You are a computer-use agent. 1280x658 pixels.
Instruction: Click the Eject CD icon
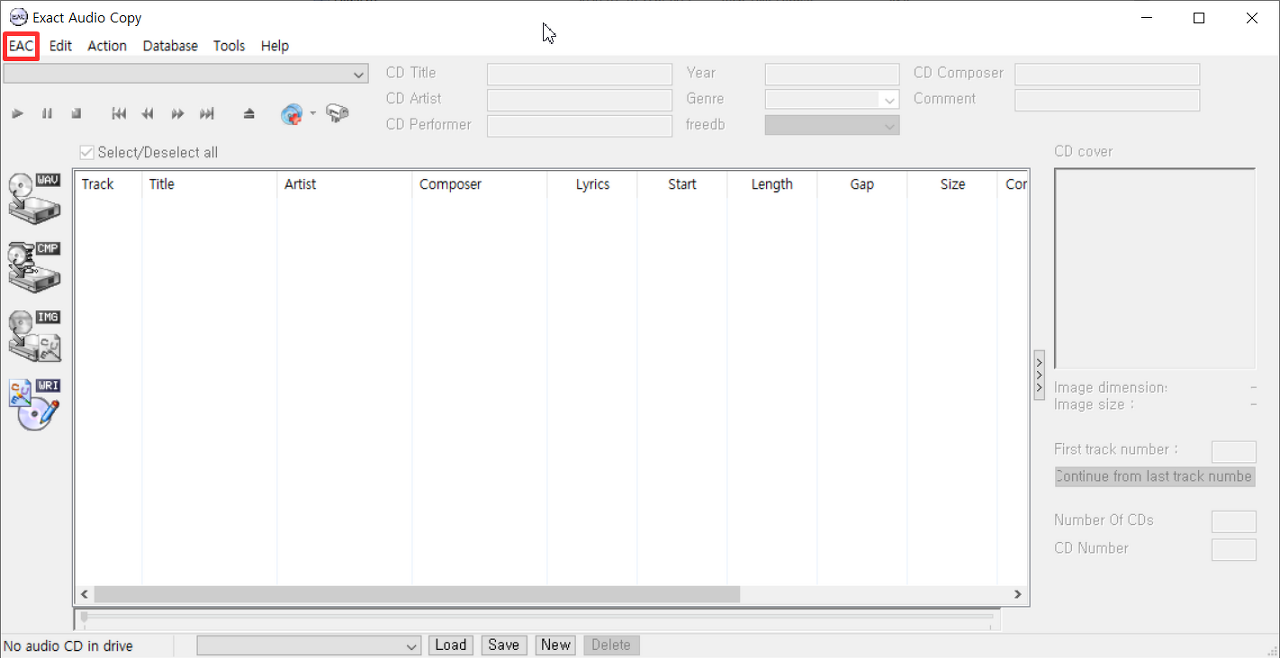[249, 114]
